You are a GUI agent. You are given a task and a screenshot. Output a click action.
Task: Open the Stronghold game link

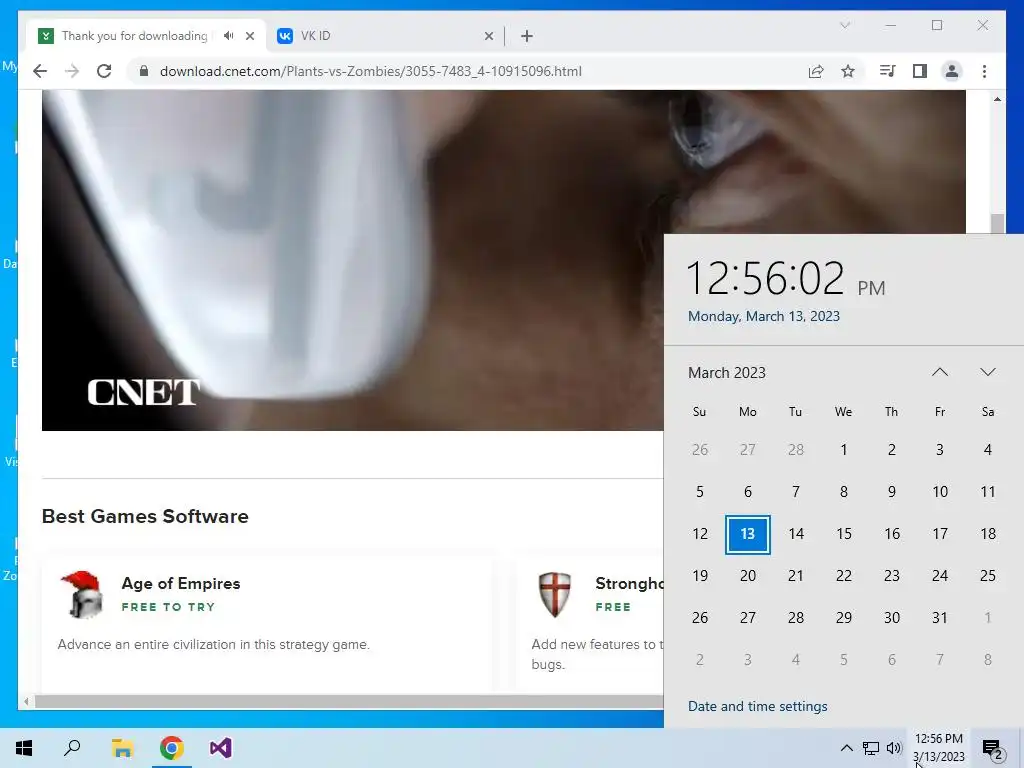(x=629, y=583)
